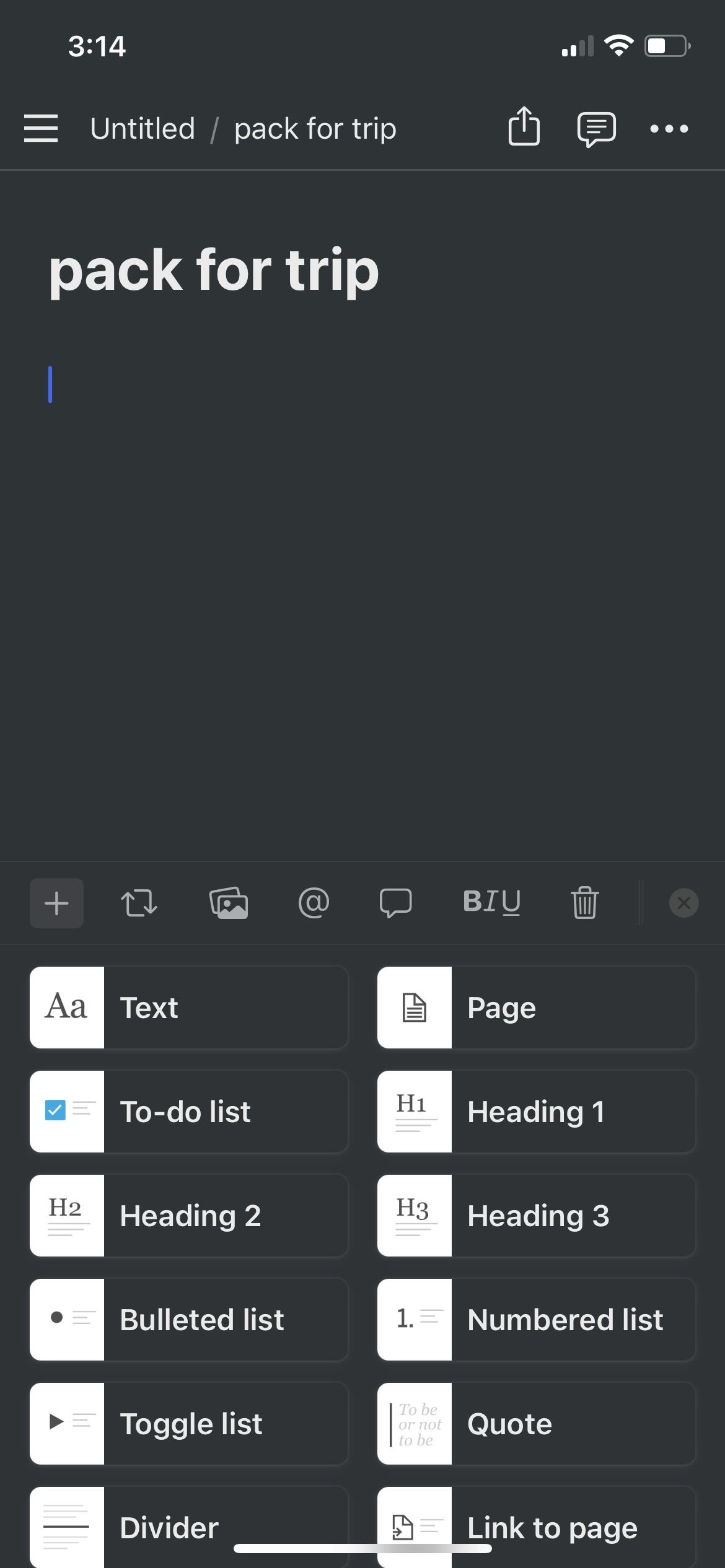Open the share sheet icon at top

click(524, 128)
